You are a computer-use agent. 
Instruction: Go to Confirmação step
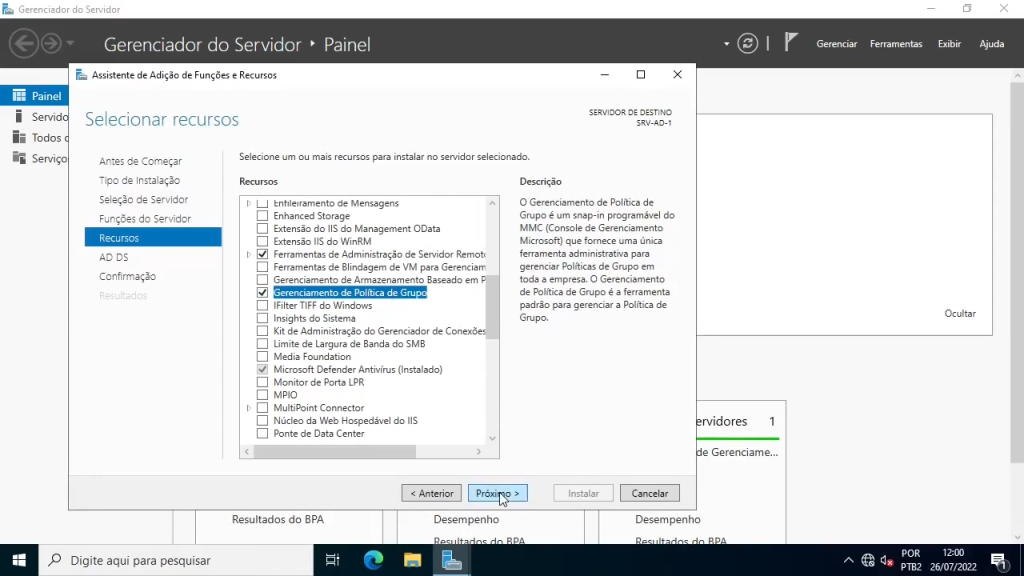pos(127,276)
